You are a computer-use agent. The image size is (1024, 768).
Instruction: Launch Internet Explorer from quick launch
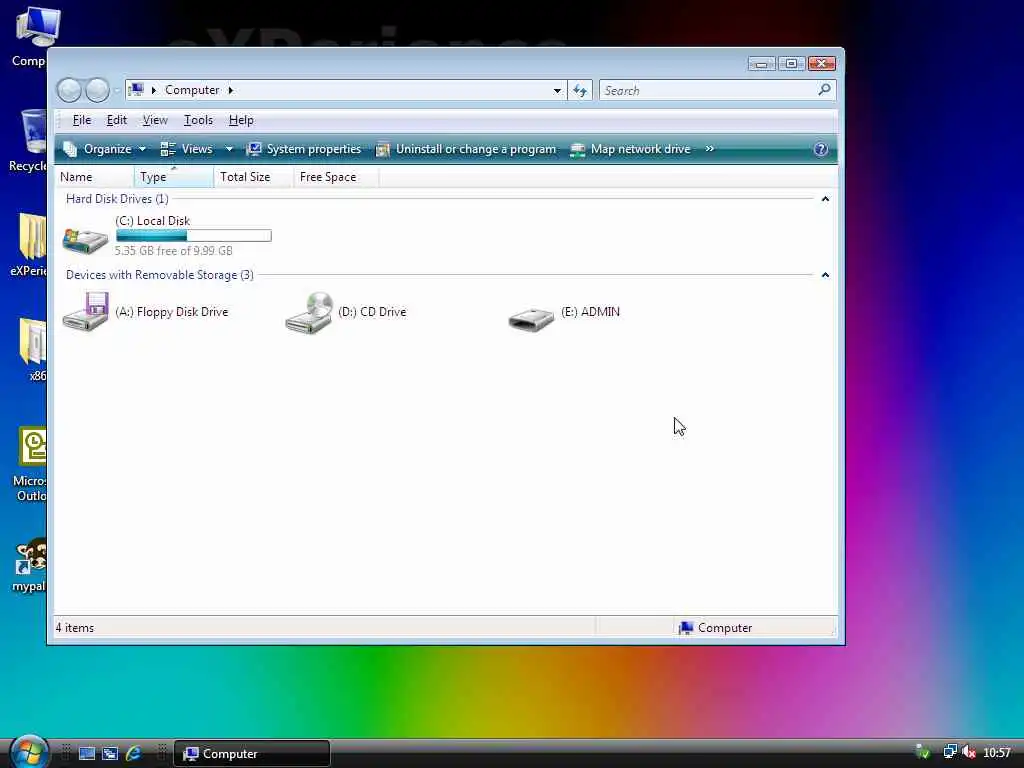tap(134, 754)
